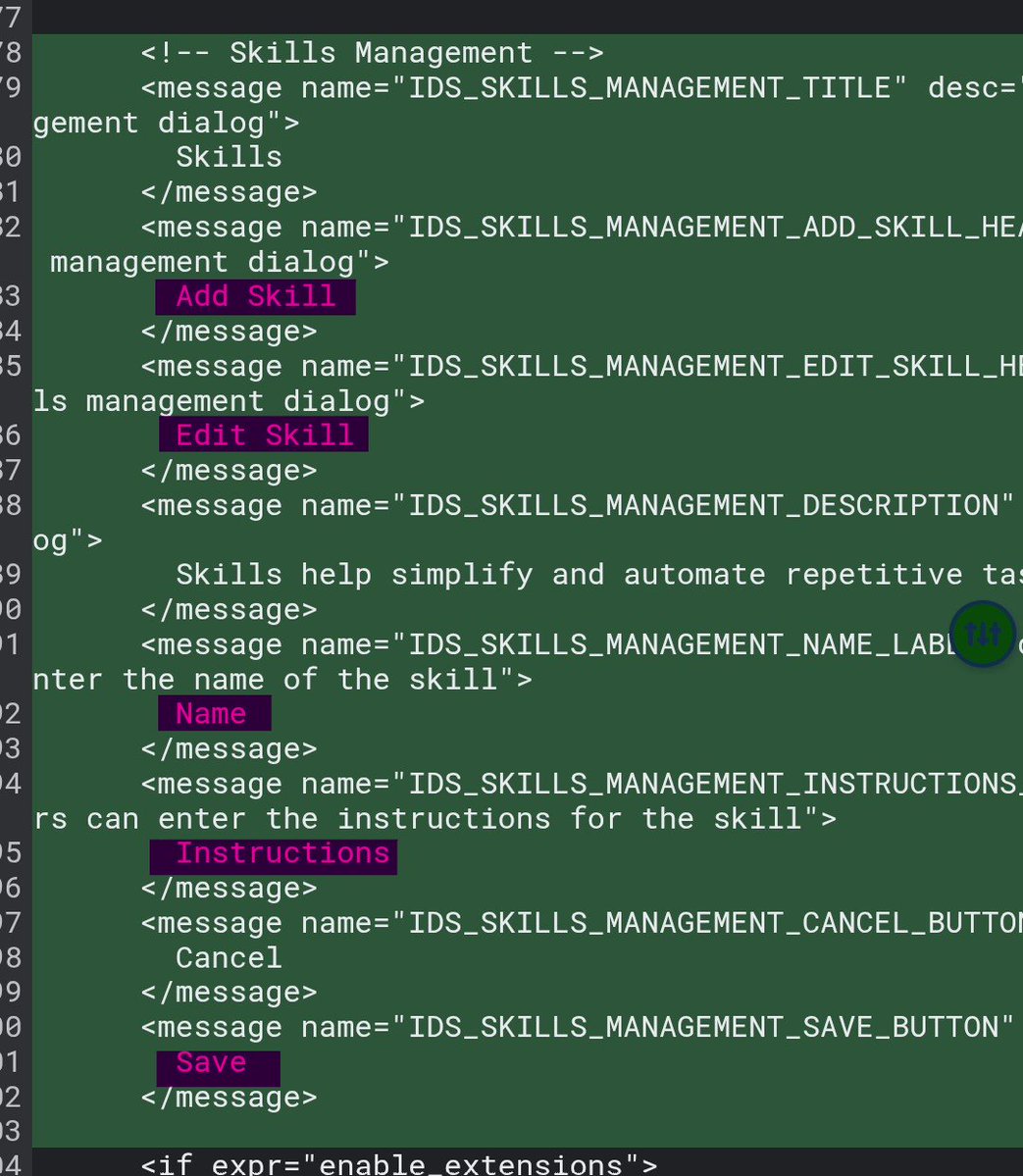Click the highlighted Name match
The height and width of the screenshot is (1176, 1023).
click(214, 713)
